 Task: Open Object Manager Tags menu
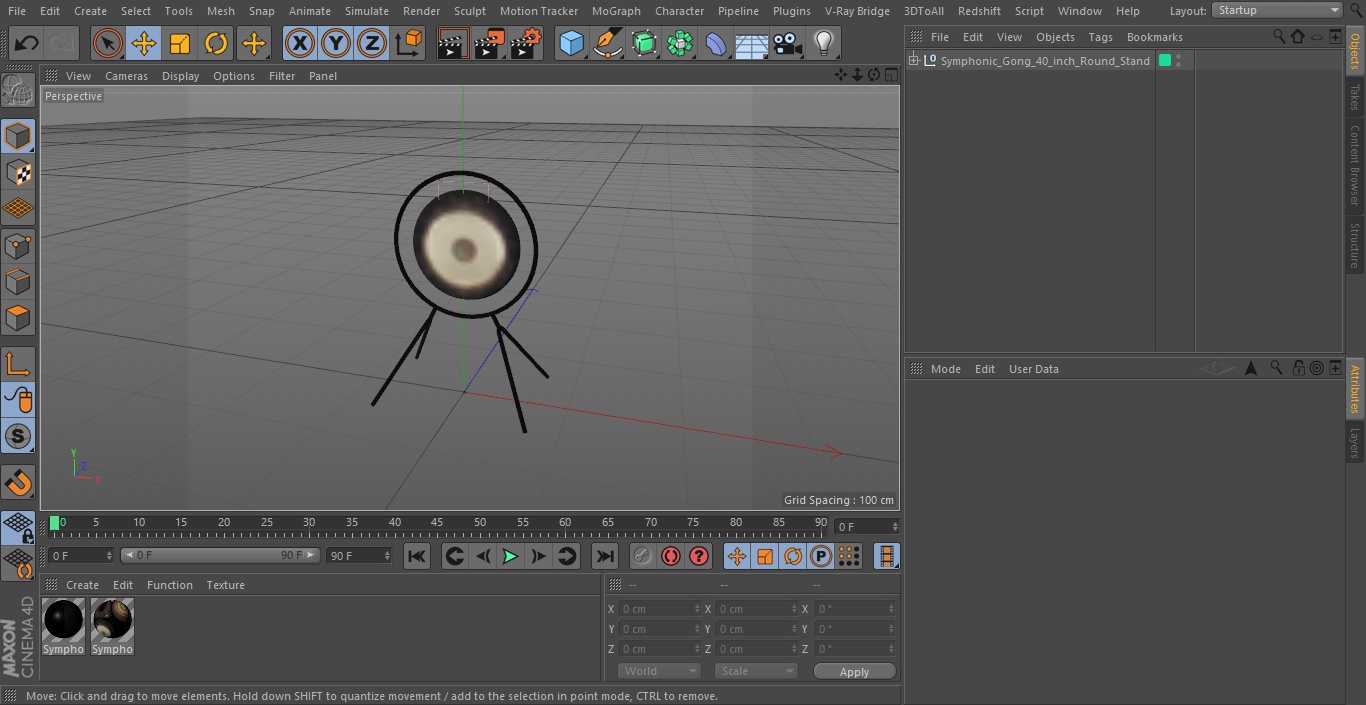coord(1100,37)
